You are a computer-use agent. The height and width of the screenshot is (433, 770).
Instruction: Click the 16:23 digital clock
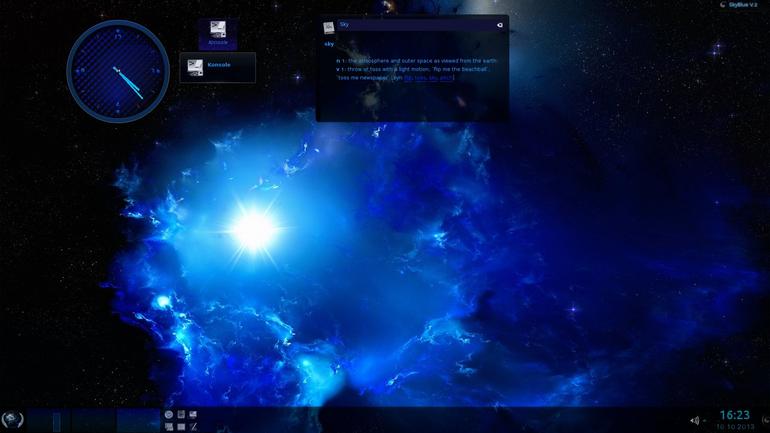[735, 415]
